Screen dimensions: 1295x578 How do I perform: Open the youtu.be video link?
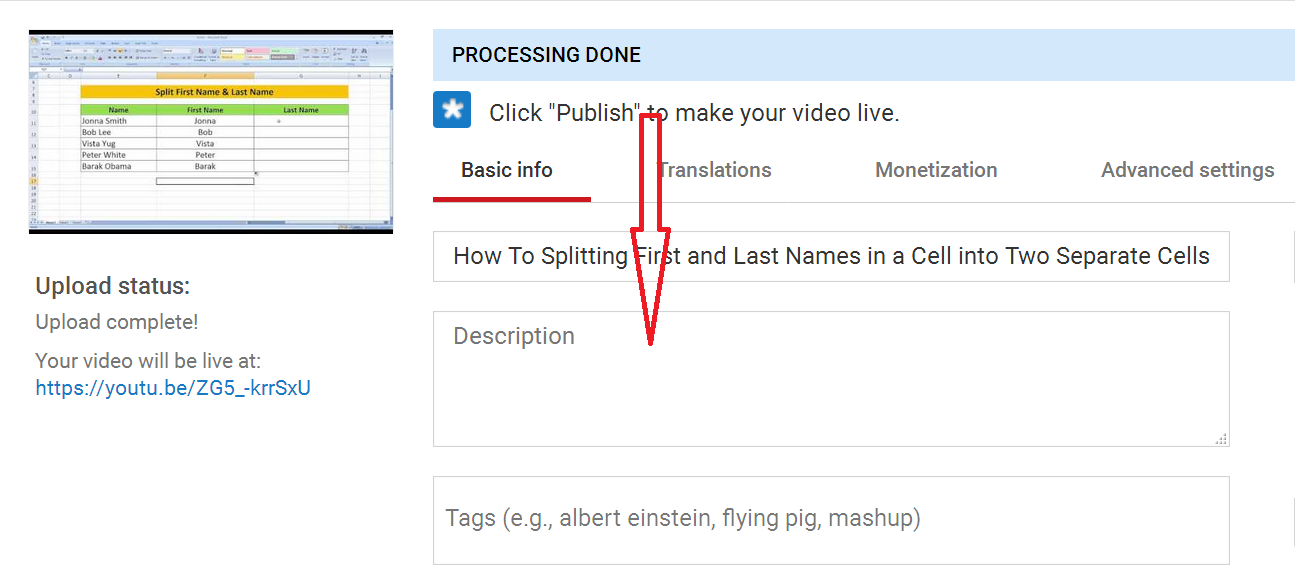(173, 388)
